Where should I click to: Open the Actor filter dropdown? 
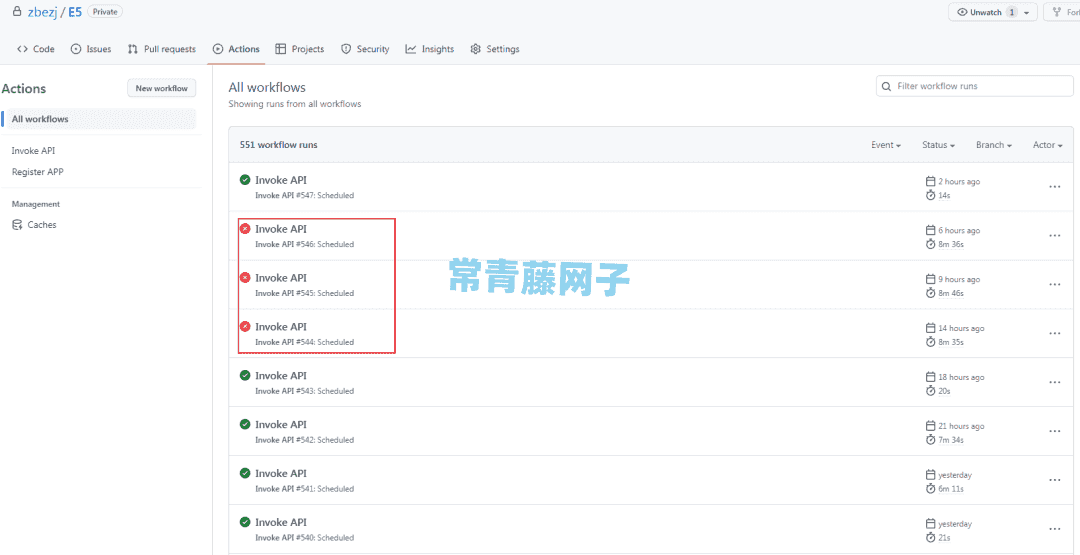[x=1048, y=145]
